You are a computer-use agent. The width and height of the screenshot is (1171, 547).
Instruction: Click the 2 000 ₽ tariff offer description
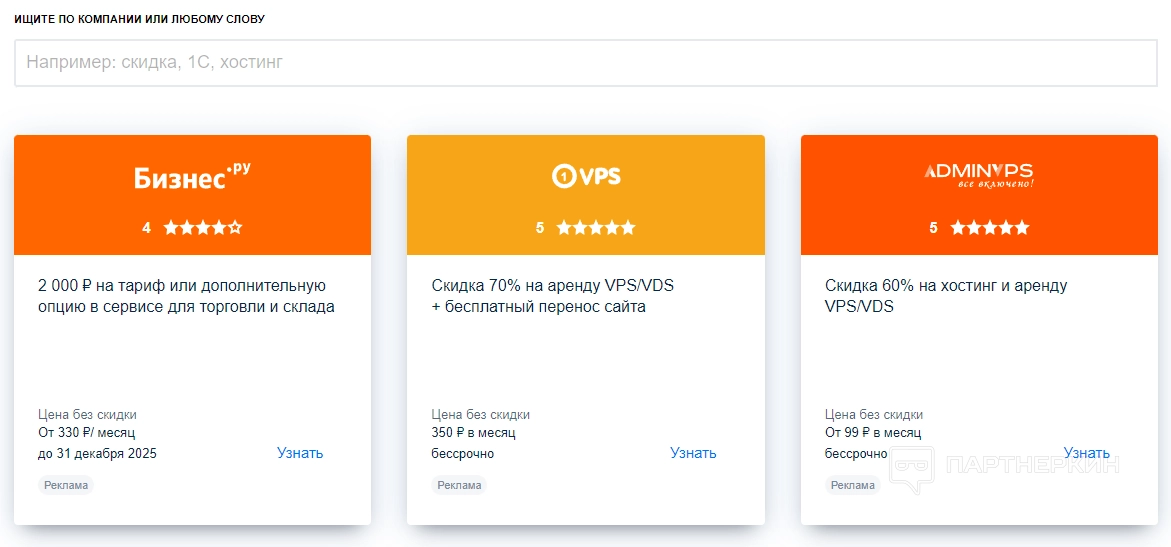point(186,297)
